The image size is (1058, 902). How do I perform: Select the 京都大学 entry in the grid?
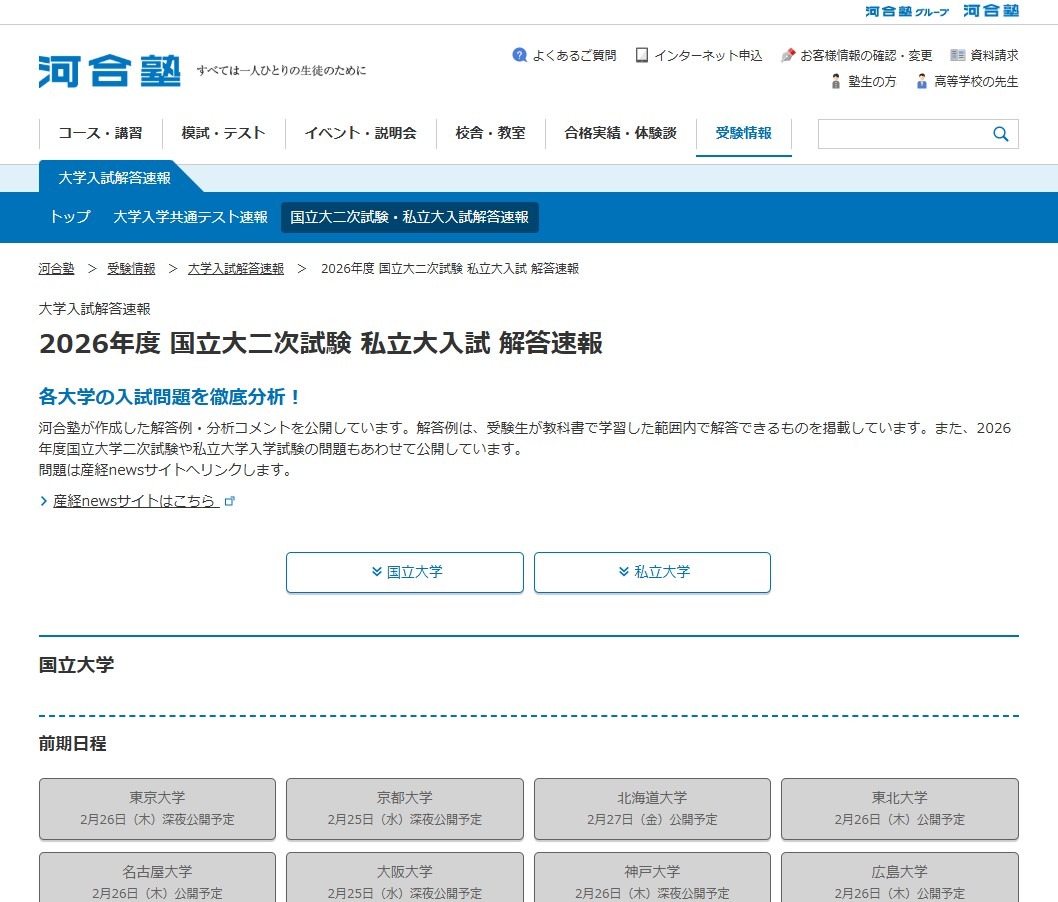coord(404,809)
